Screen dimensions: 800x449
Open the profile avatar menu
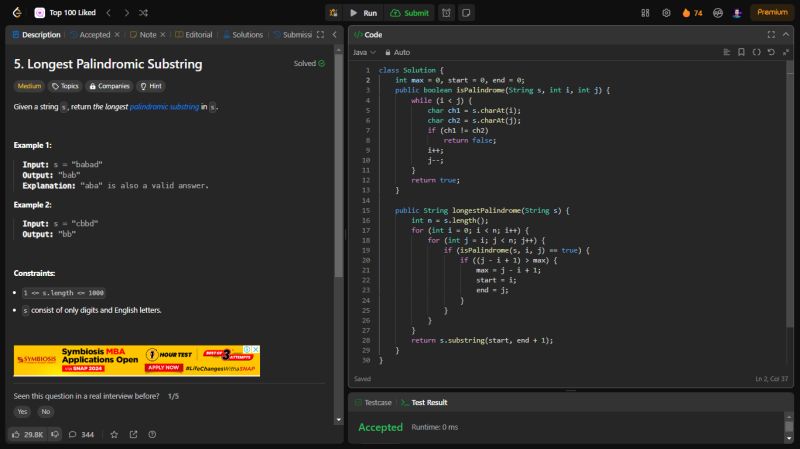click(737, 13)
